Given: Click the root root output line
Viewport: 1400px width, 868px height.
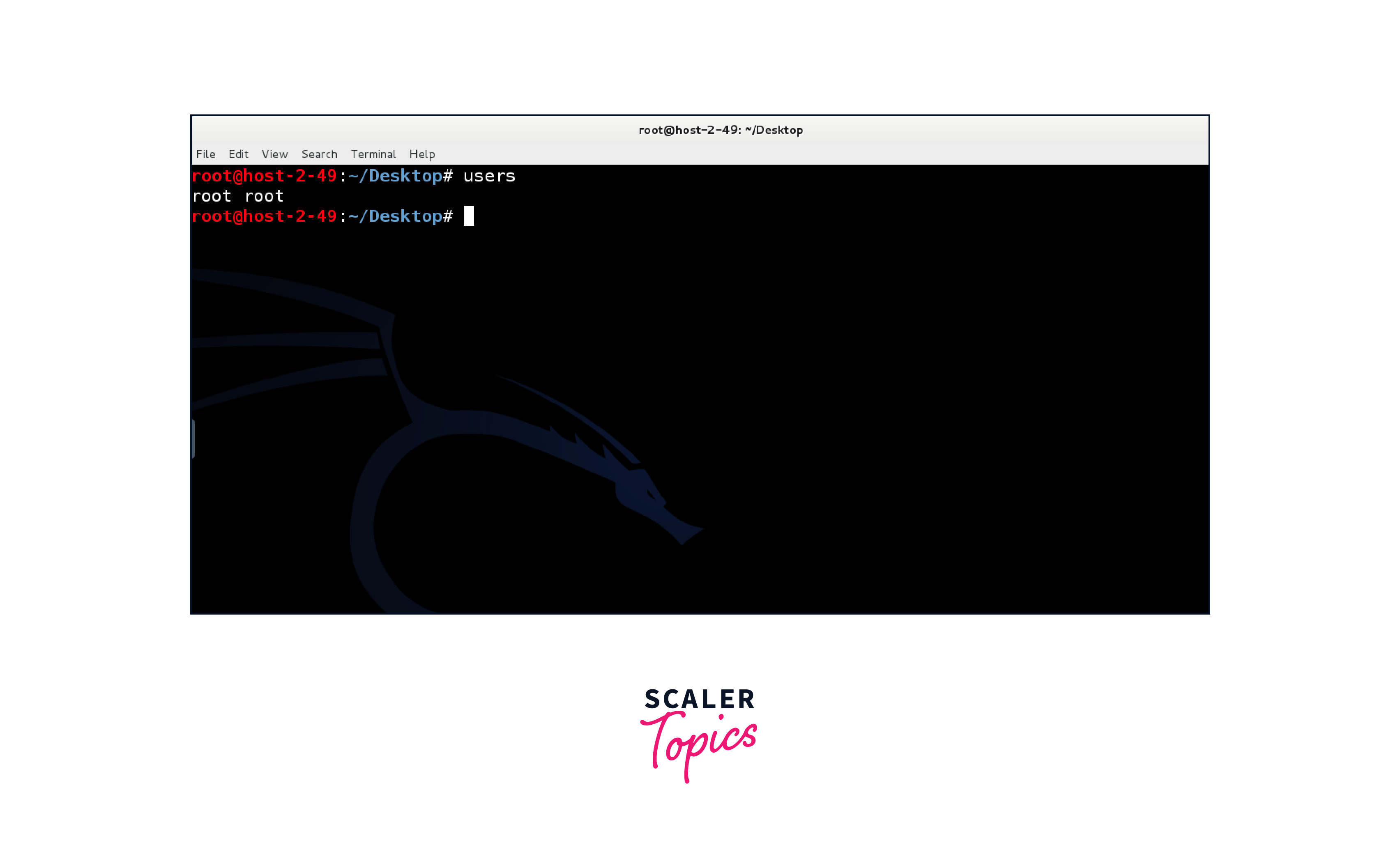Looking at the screenshot, I should pyautogui.click(x=237, y=196).
